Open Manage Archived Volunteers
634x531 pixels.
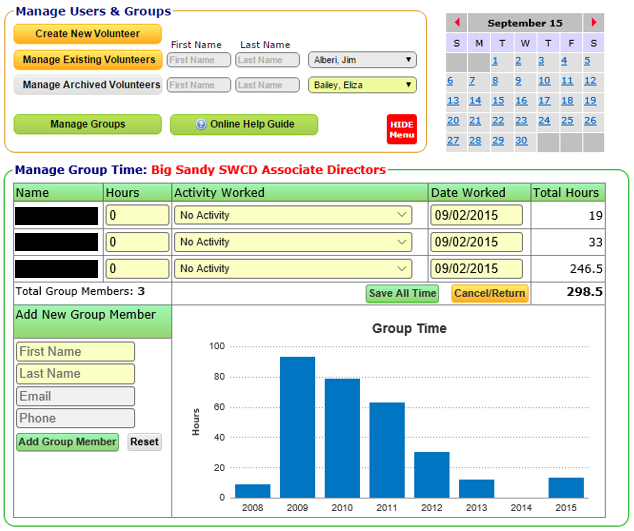88,85
